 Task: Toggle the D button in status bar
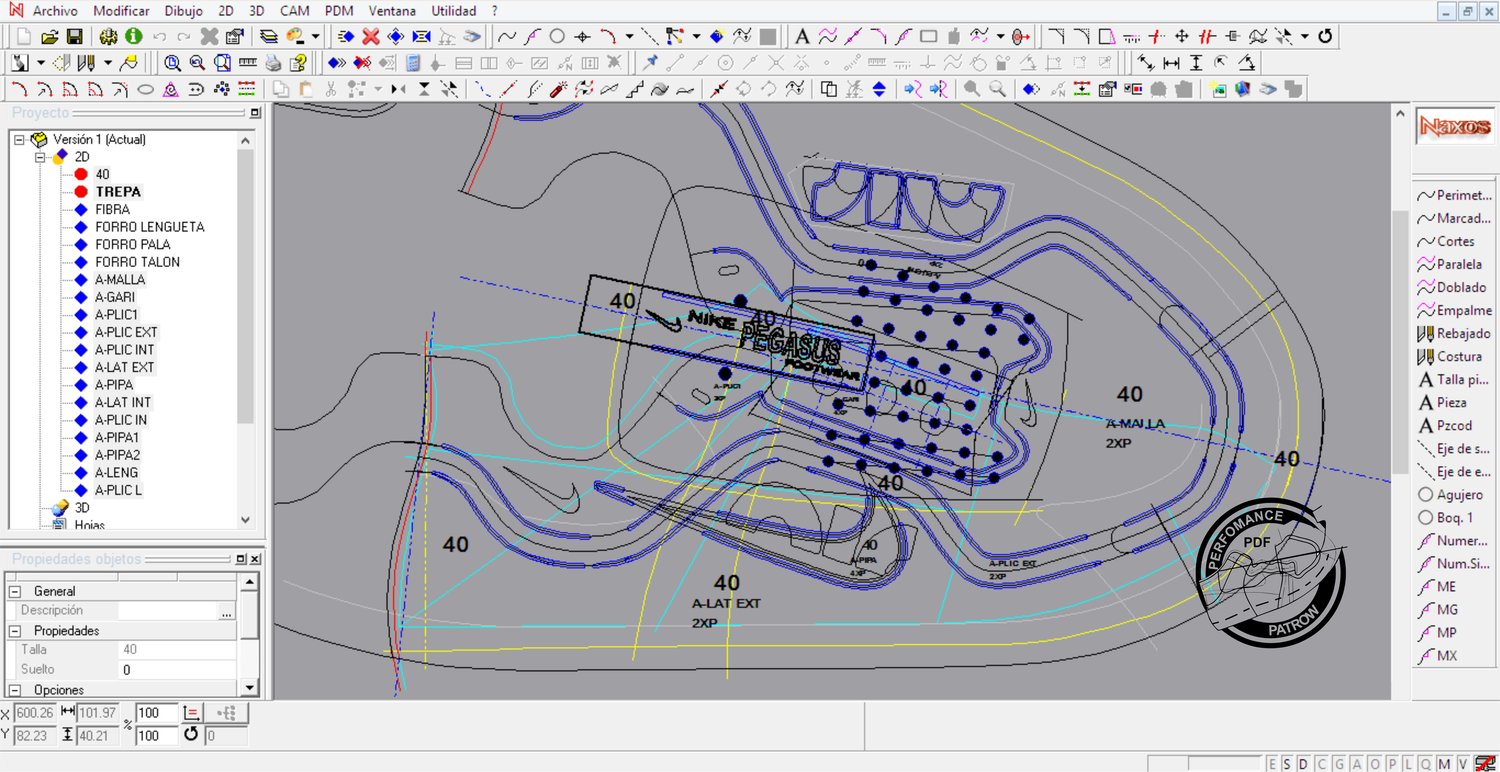tap(1303, 764)
